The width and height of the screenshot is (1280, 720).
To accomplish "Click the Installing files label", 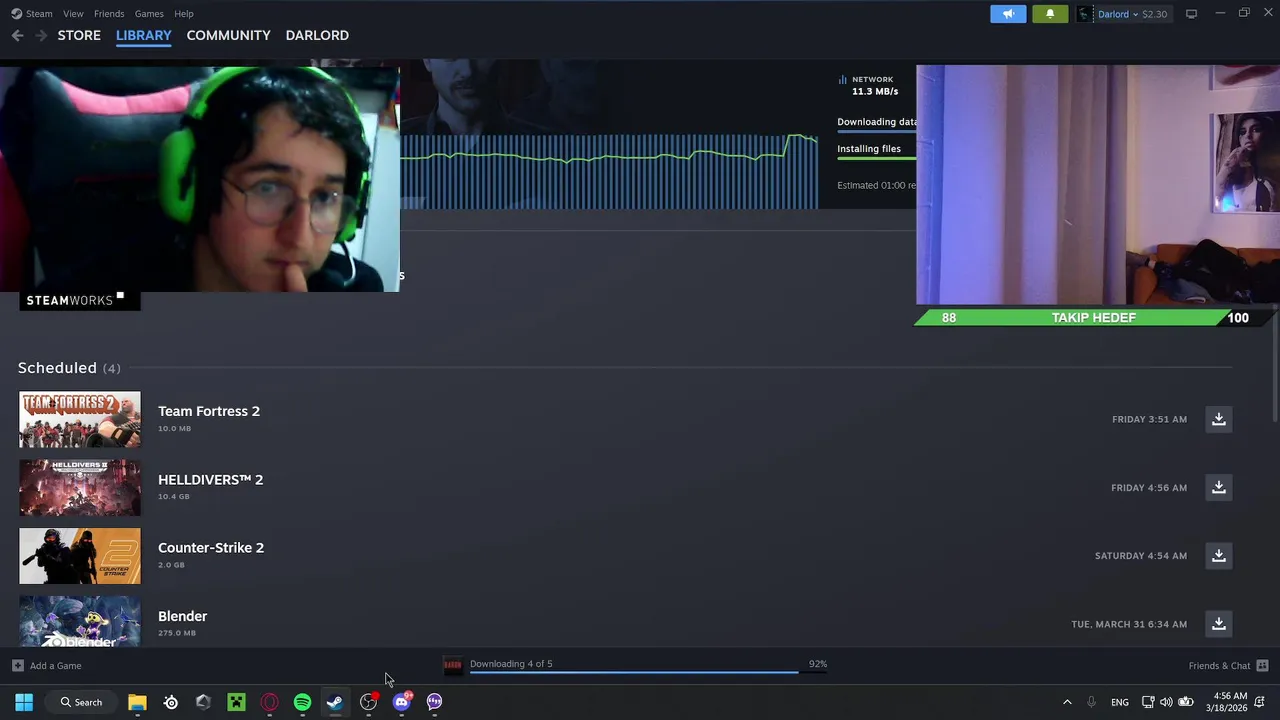I will (869, 149).
